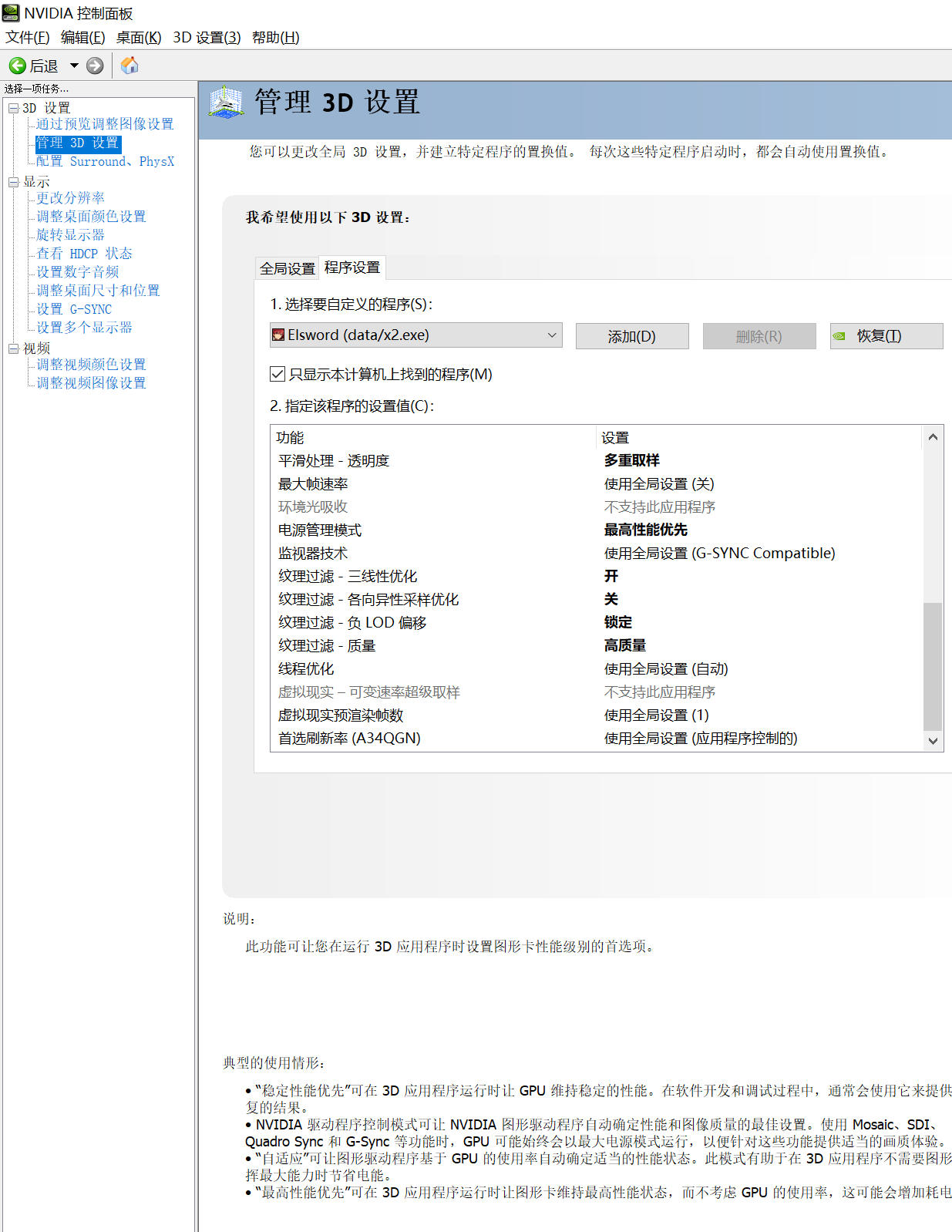Click the 添加(D) button
Viewport: 952px width, 1232px height.
pyautogui.click(x=632, y=336)
